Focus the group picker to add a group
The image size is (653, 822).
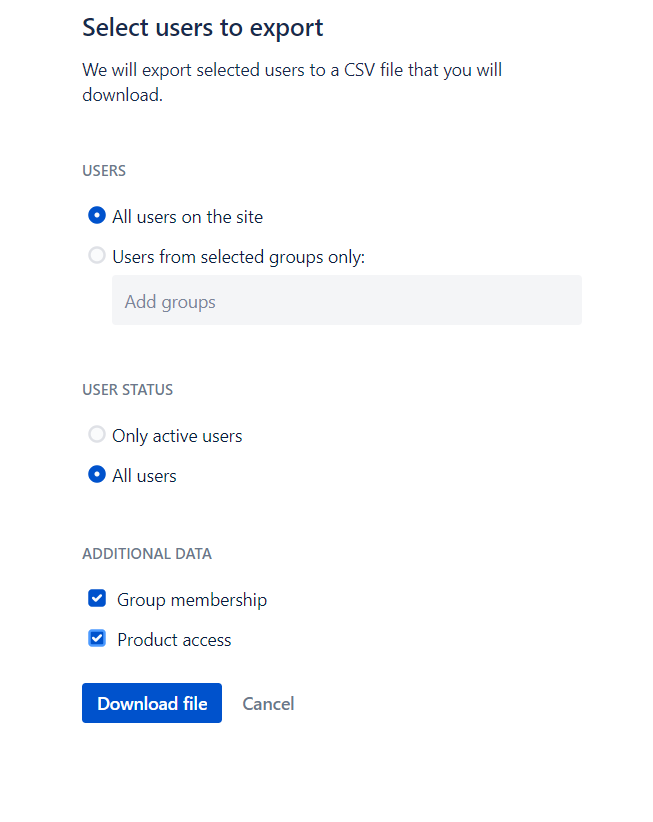point(346,300)
